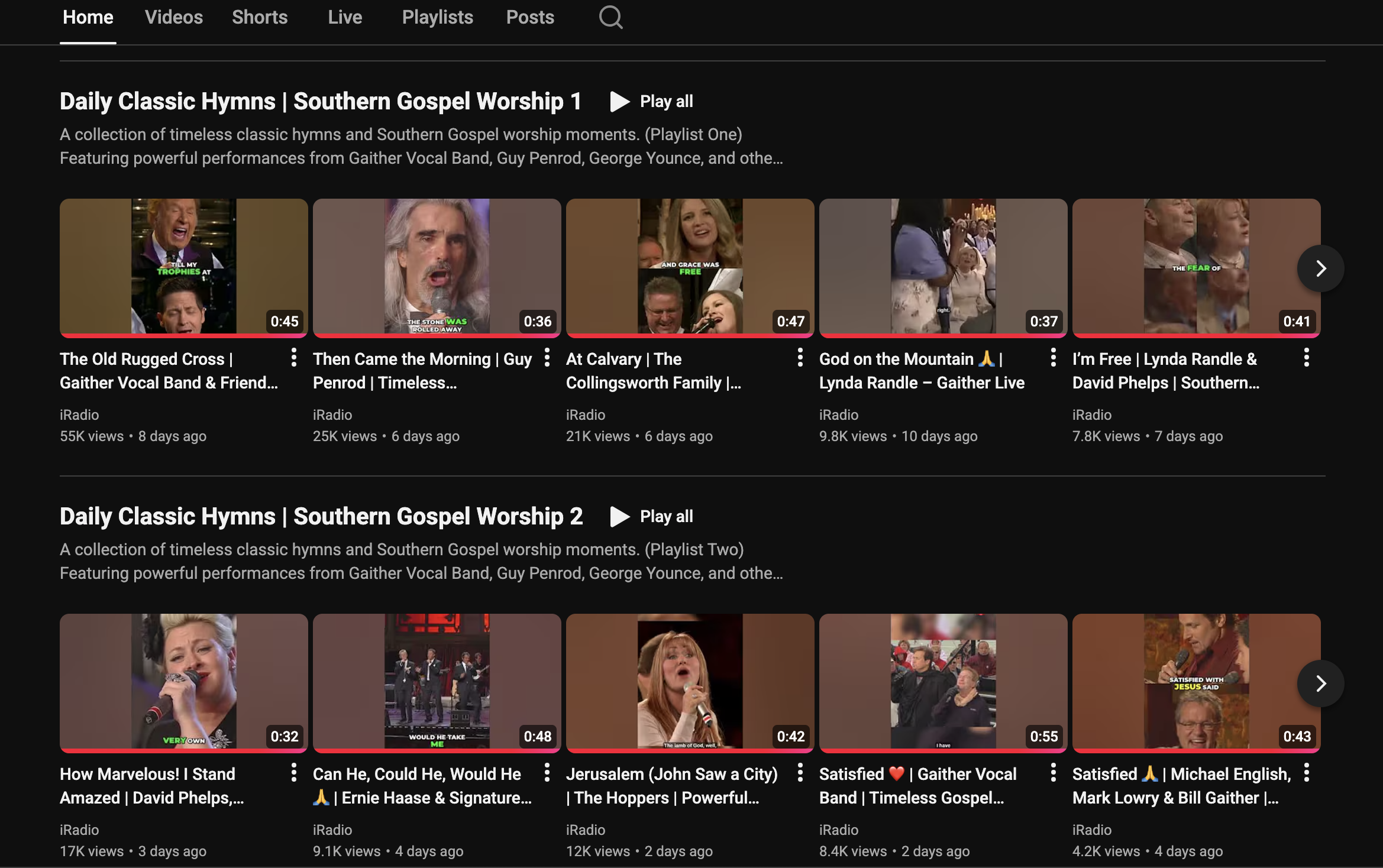The height and width of the screenshot is (868, 1383).
Task: Open three-dot menu for At Calvary video
Action: (x=800, y=358)
